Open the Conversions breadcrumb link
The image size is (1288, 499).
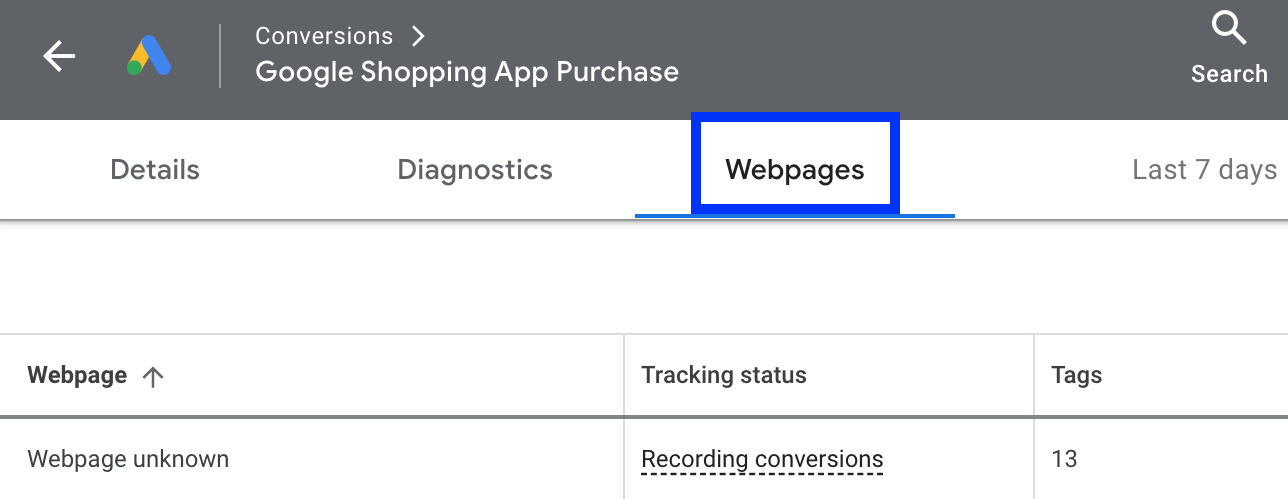(324, 36)
